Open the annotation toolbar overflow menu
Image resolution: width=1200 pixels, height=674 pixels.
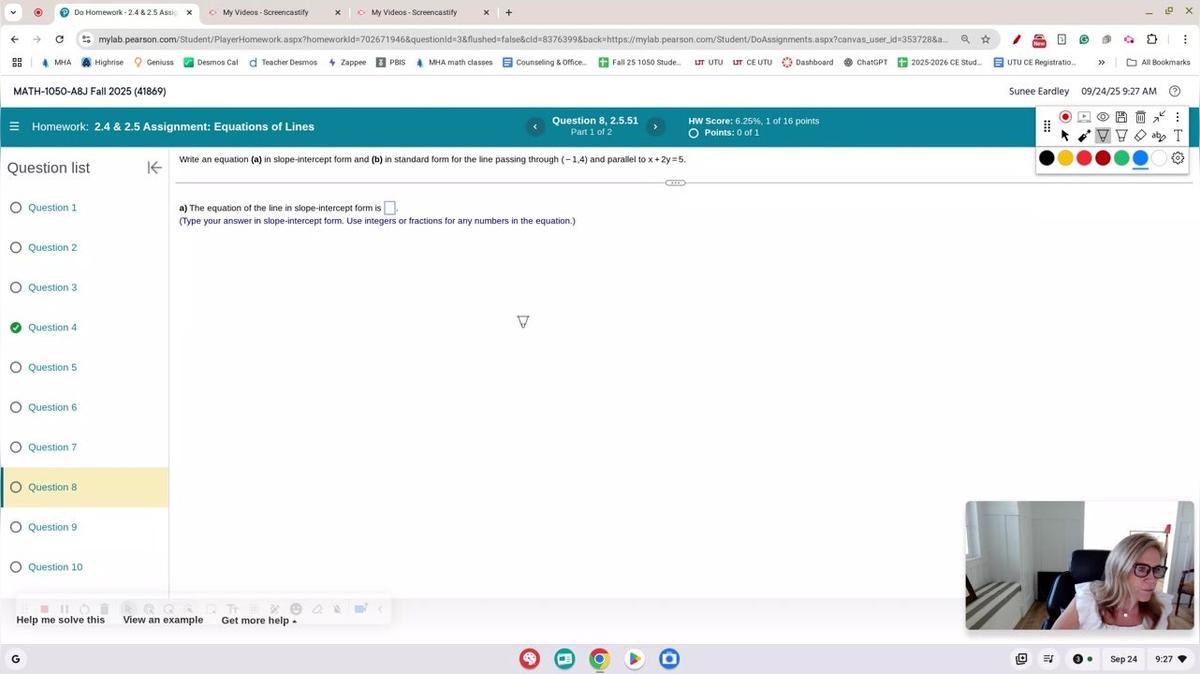coord(1177,117)
